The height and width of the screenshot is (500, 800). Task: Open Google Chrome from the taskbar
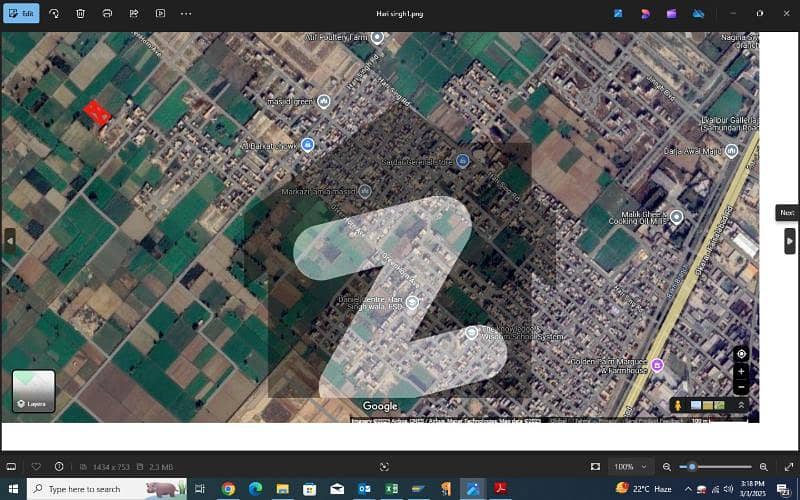point(228,489)
